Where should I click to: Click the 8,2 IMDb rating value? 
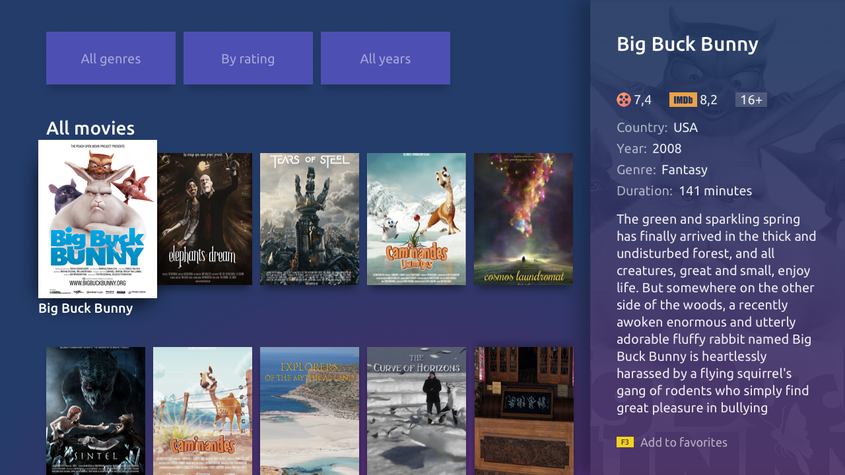coord(709,100)
